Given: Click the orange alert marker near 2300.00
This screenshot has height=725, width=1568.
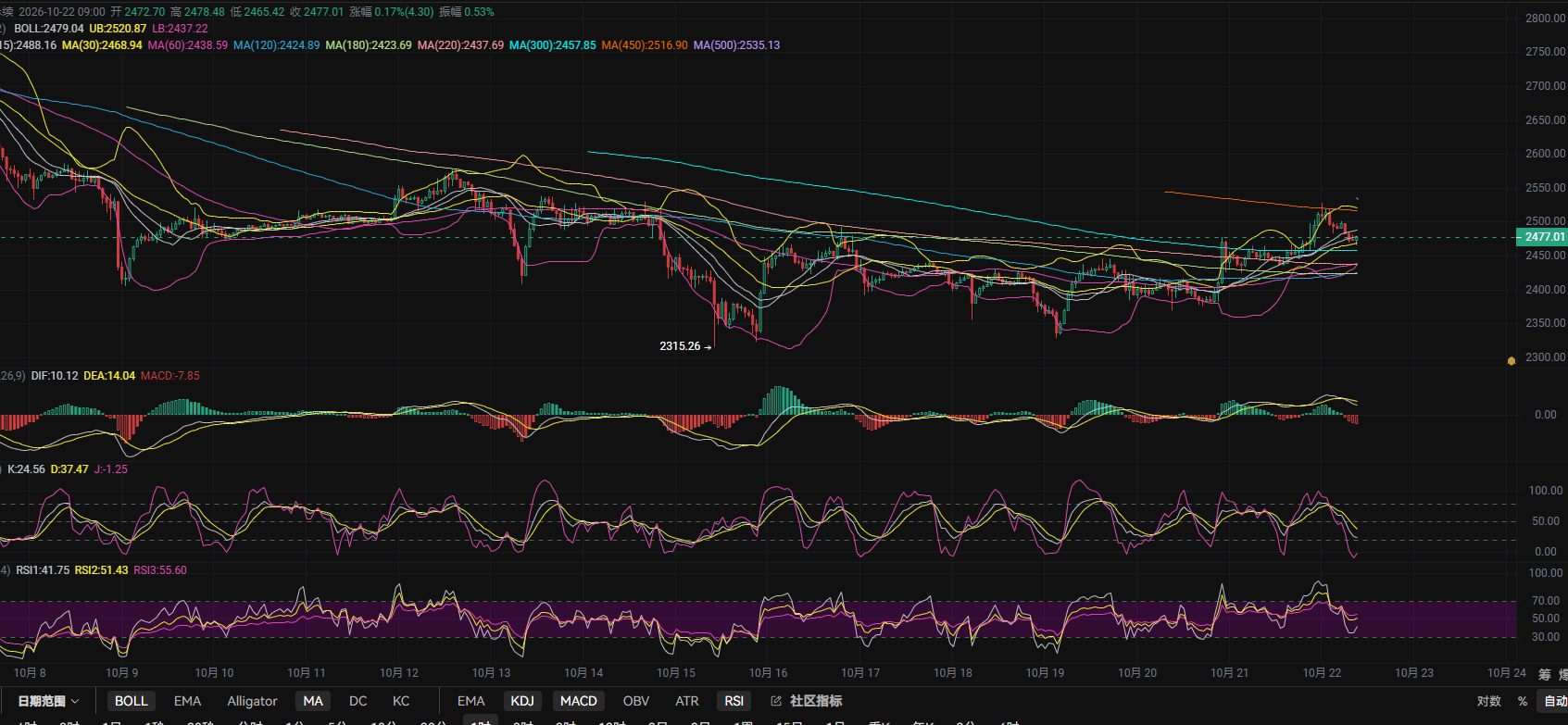Looking at the screenshot, I should tap(1512, 360).
